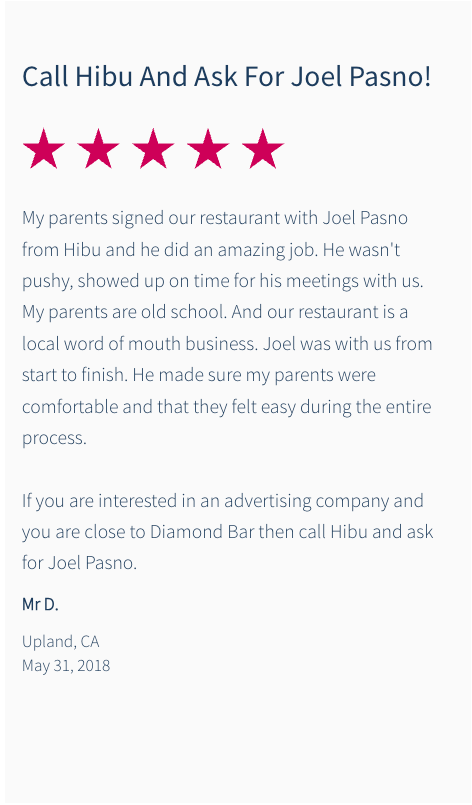This screenshot has height=805, width=472.
Task: Click the review title mentioning Joel Pasno
Action: [226, 76]
